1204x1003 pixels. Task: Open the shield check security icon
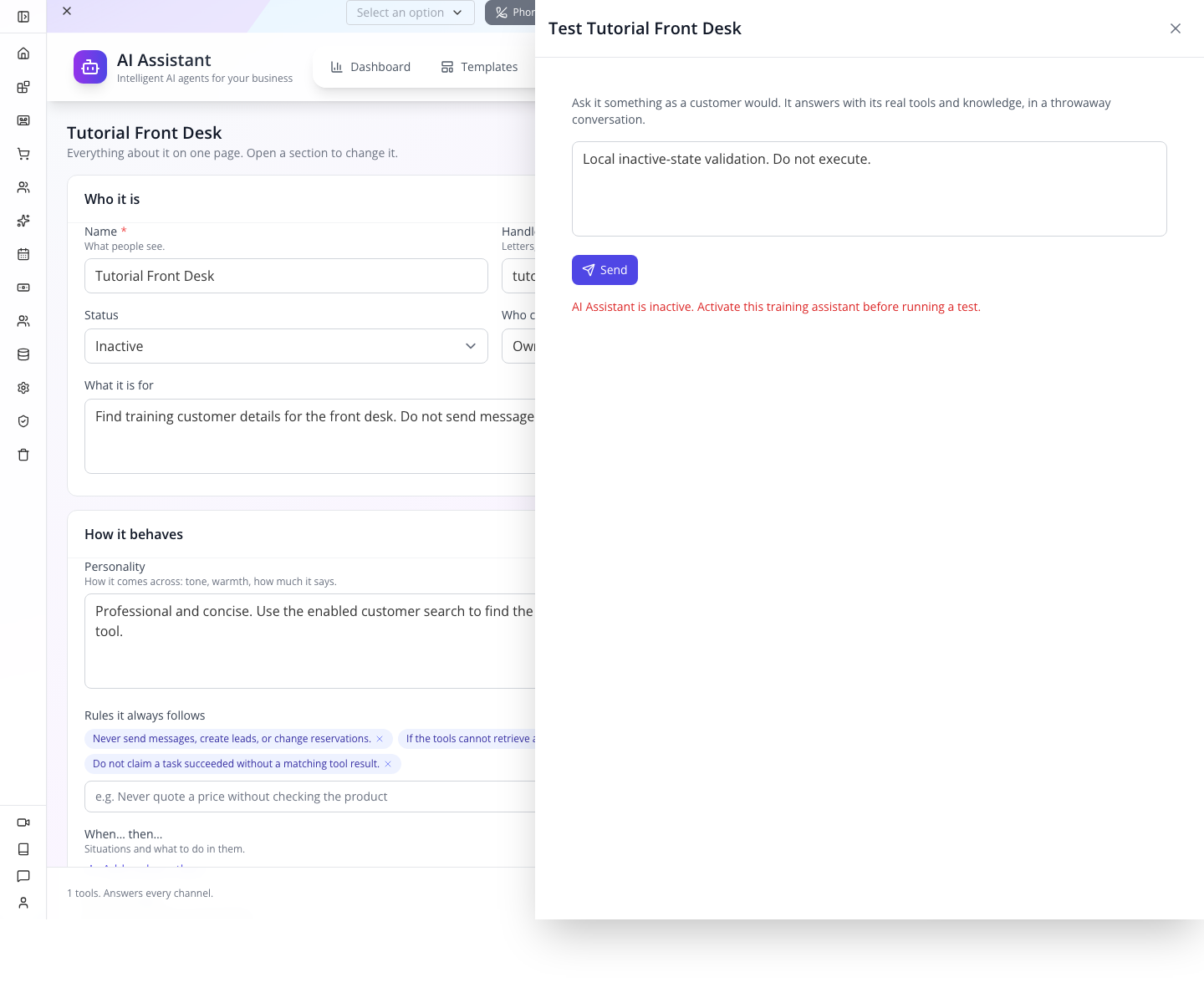pos(23,421)
